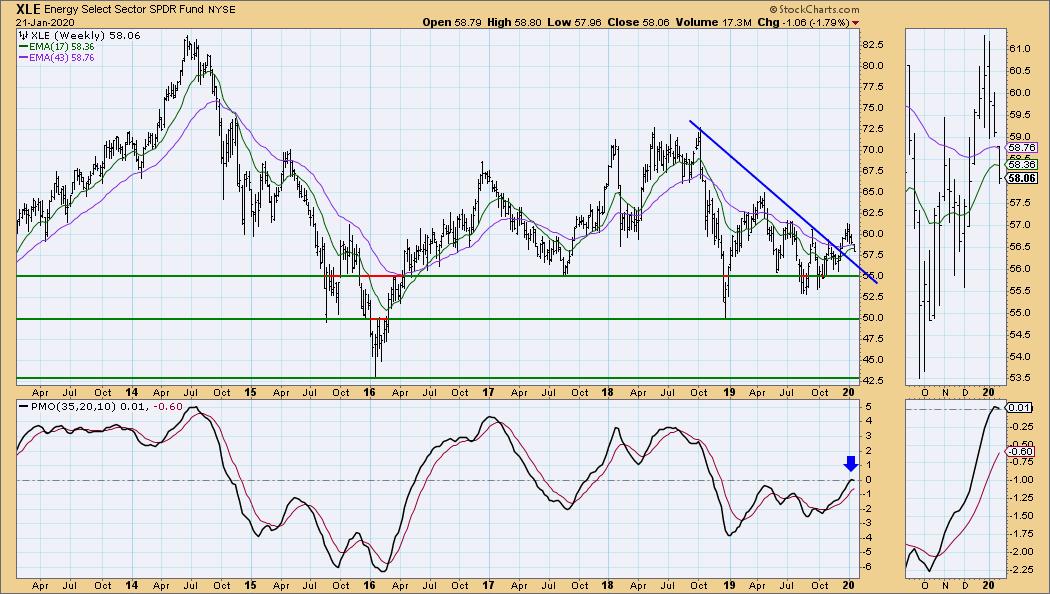Select the XLE ticker symbol in the title
The height and width of the screenshot is (594, 1050).
(29, 9)
